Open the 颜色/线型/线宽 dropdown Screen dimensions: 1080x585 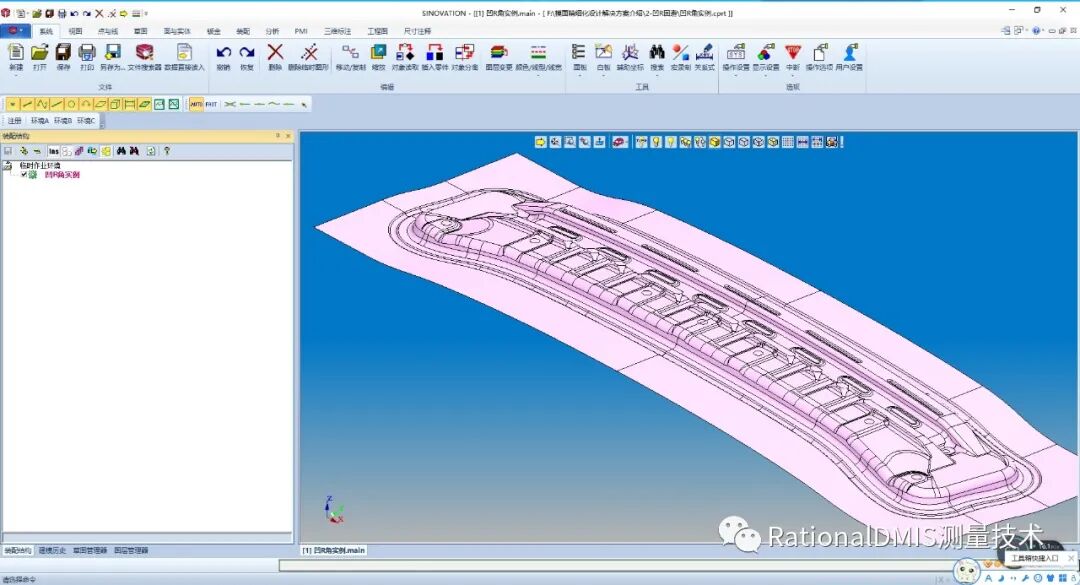click(539, 75)
